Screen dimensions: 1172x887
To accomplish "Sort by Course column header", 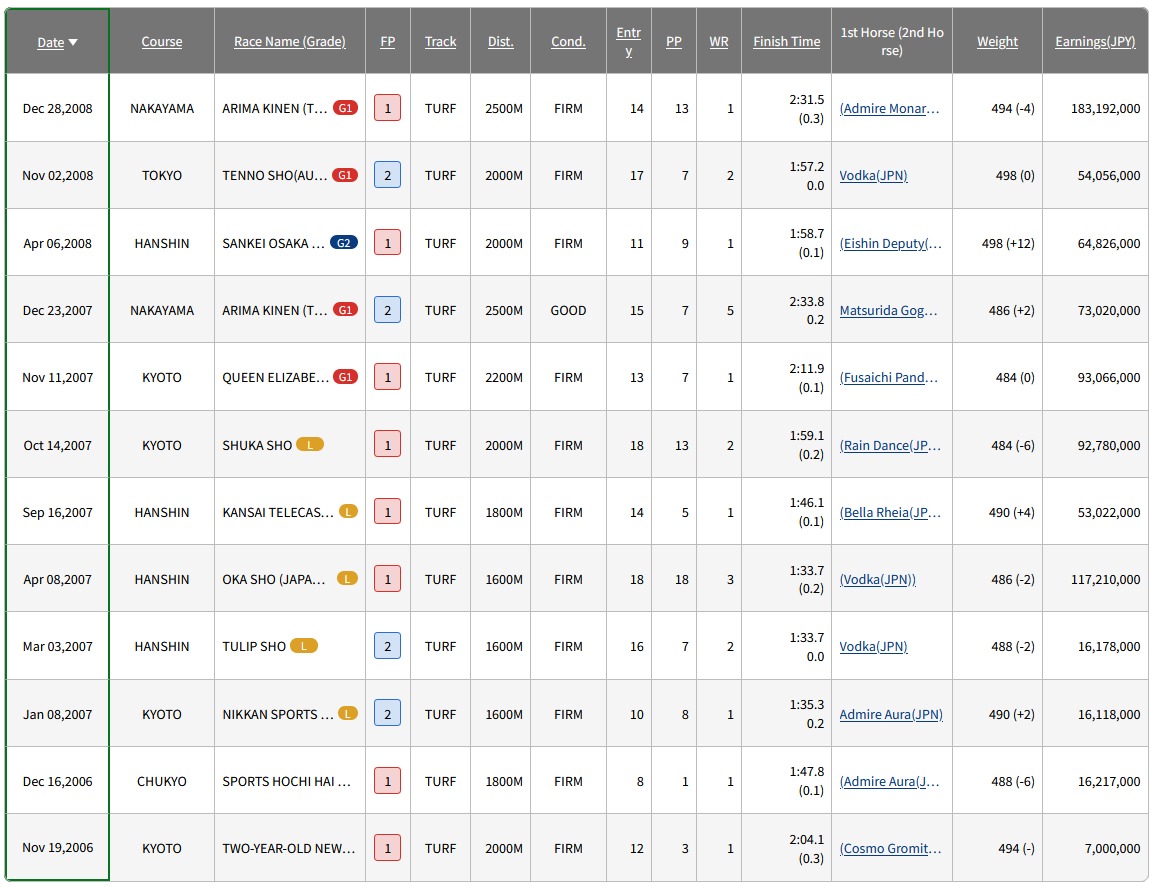I will coord(161,42).
